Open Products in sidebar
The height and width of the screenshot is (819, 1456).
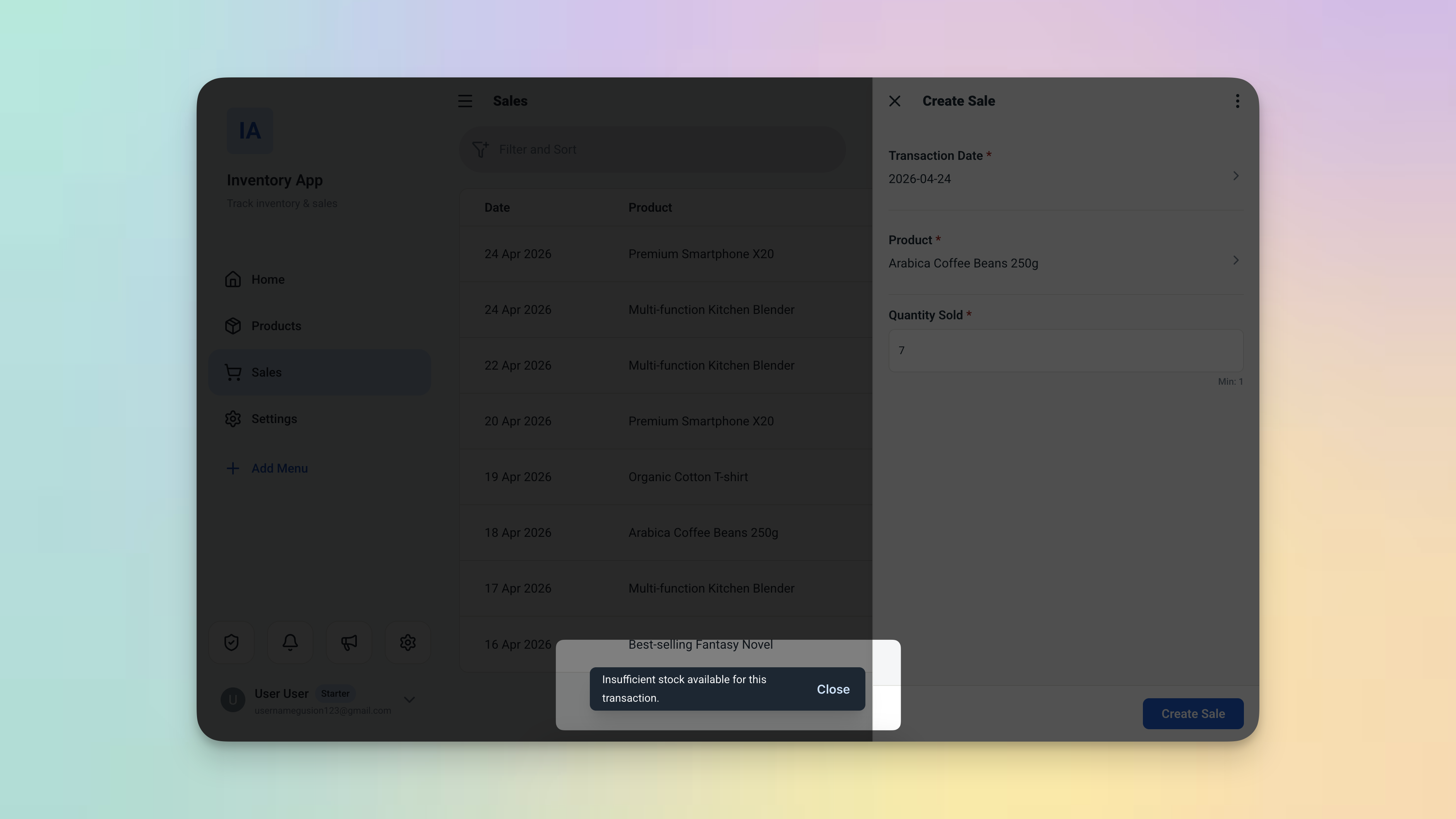tap(319, 326)
